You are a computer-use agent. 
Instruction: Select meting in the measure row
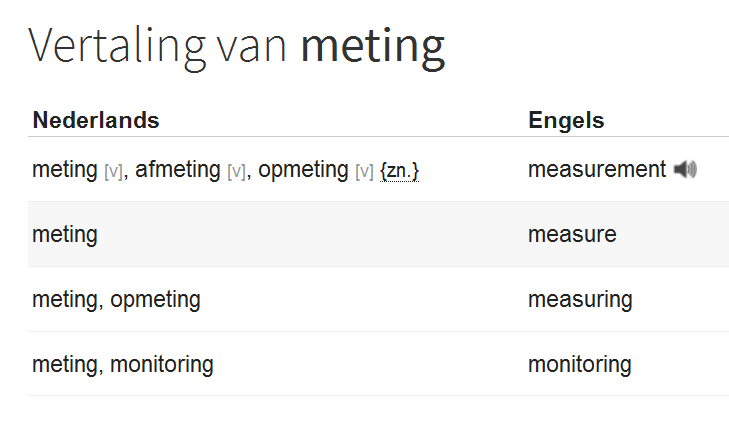pos(64,235)
